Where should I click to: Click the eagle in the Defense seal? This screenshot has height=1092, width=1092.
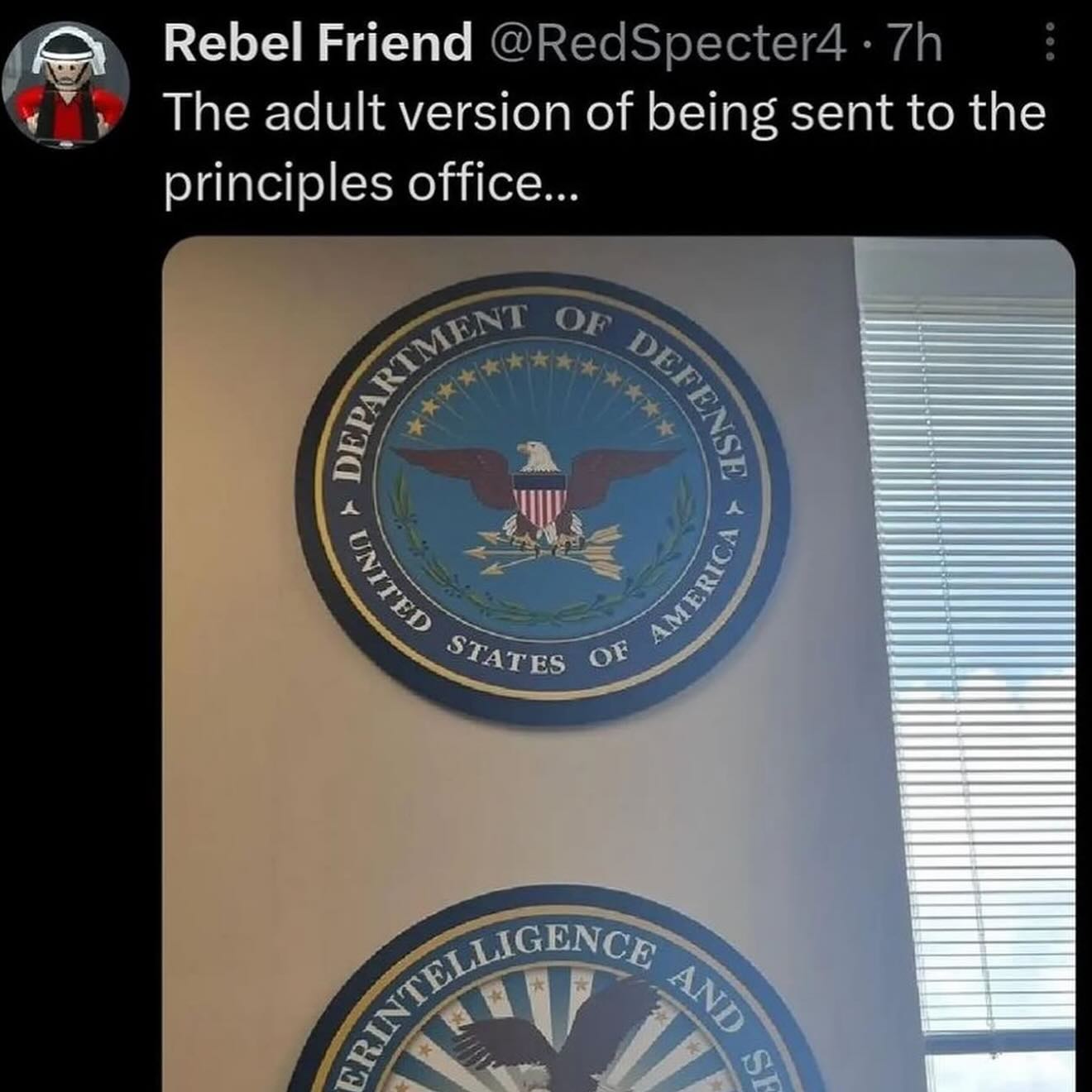539,492
